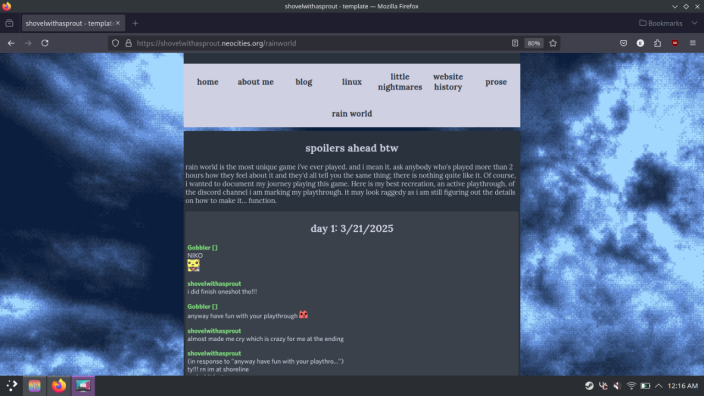Open the Firefox hamburger application menu
This screenshot has height=396, width=704.
coord(692,43)
